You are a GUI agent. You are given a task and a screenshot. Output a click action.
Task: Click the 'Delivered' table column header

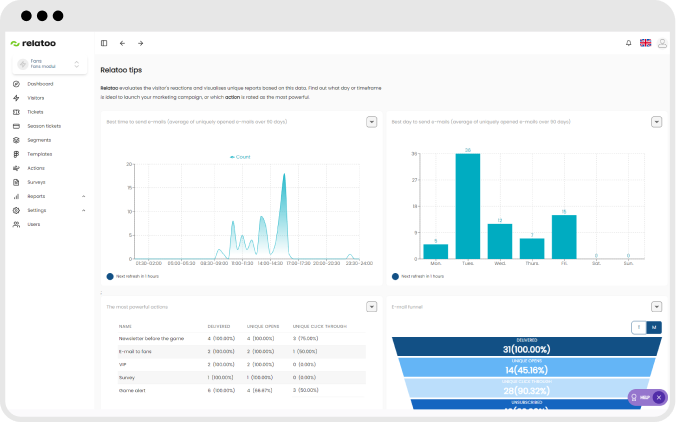pos(219,326)
